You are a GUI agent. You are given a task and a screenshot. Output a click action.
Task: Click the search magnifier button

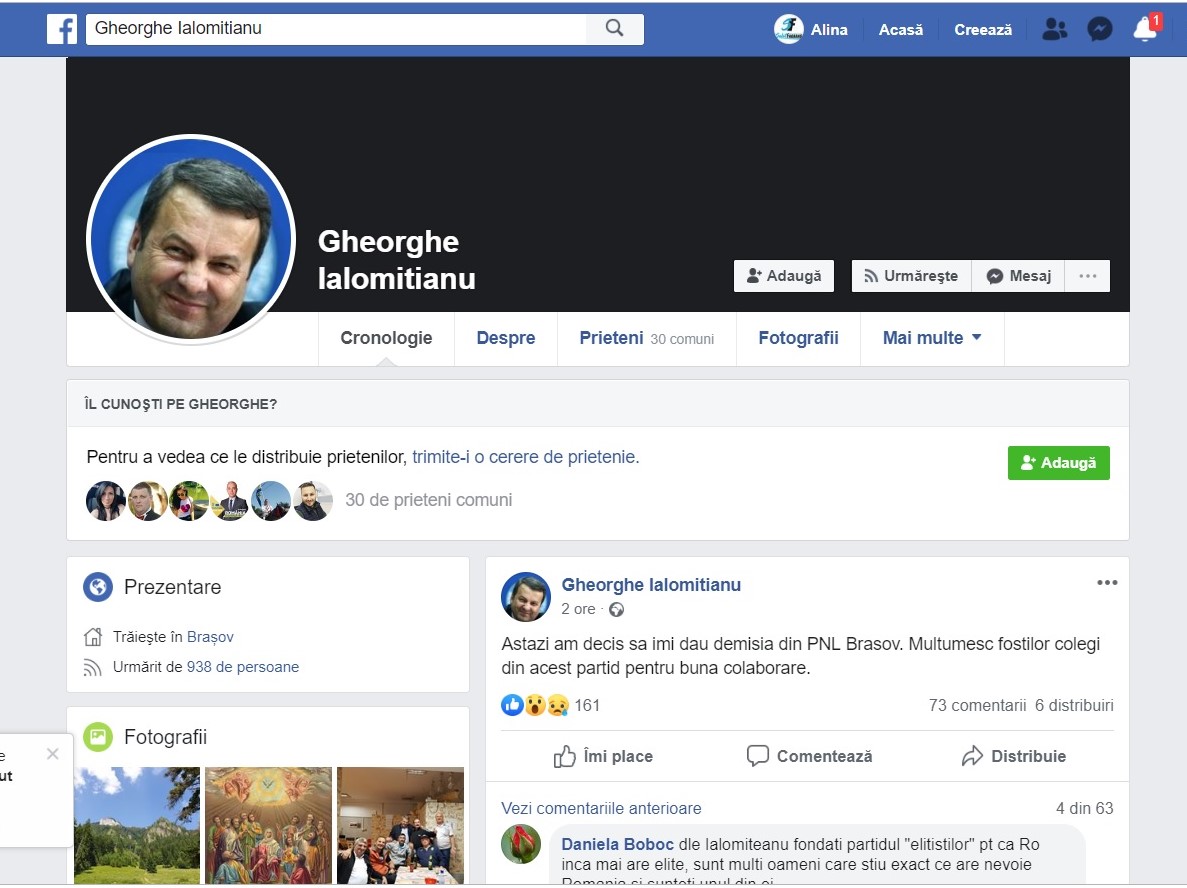614,28
